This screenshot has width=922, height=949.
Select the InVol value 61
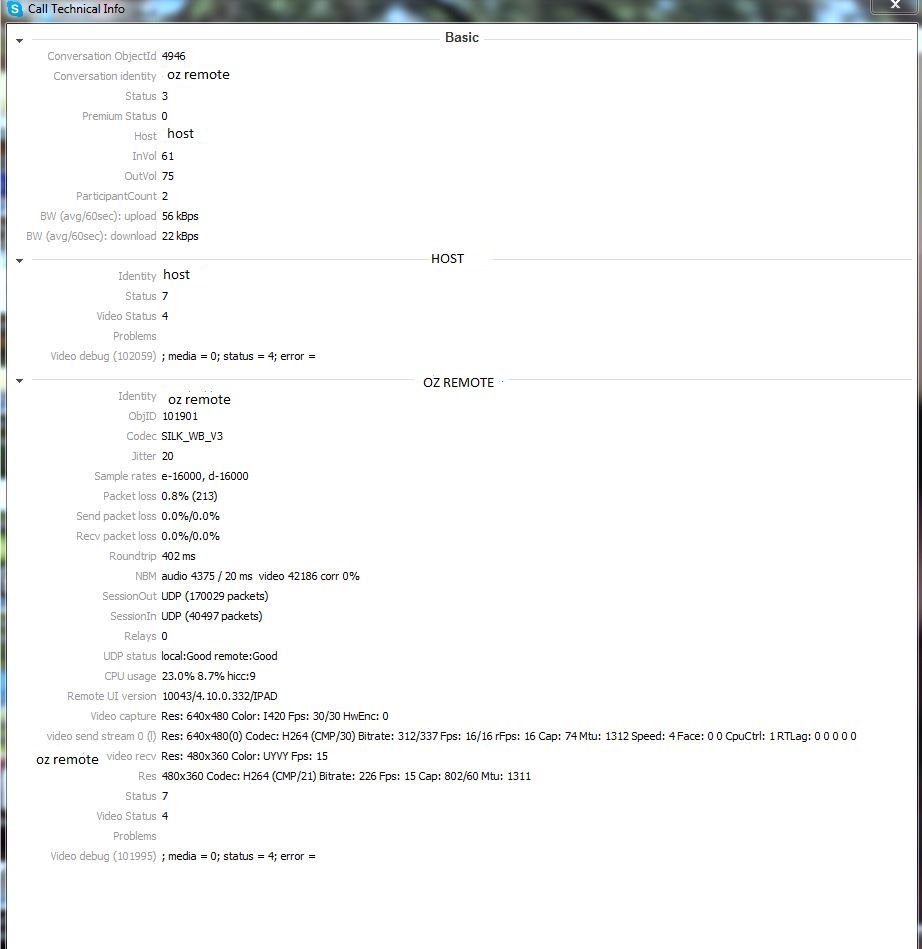pos(168,156)
